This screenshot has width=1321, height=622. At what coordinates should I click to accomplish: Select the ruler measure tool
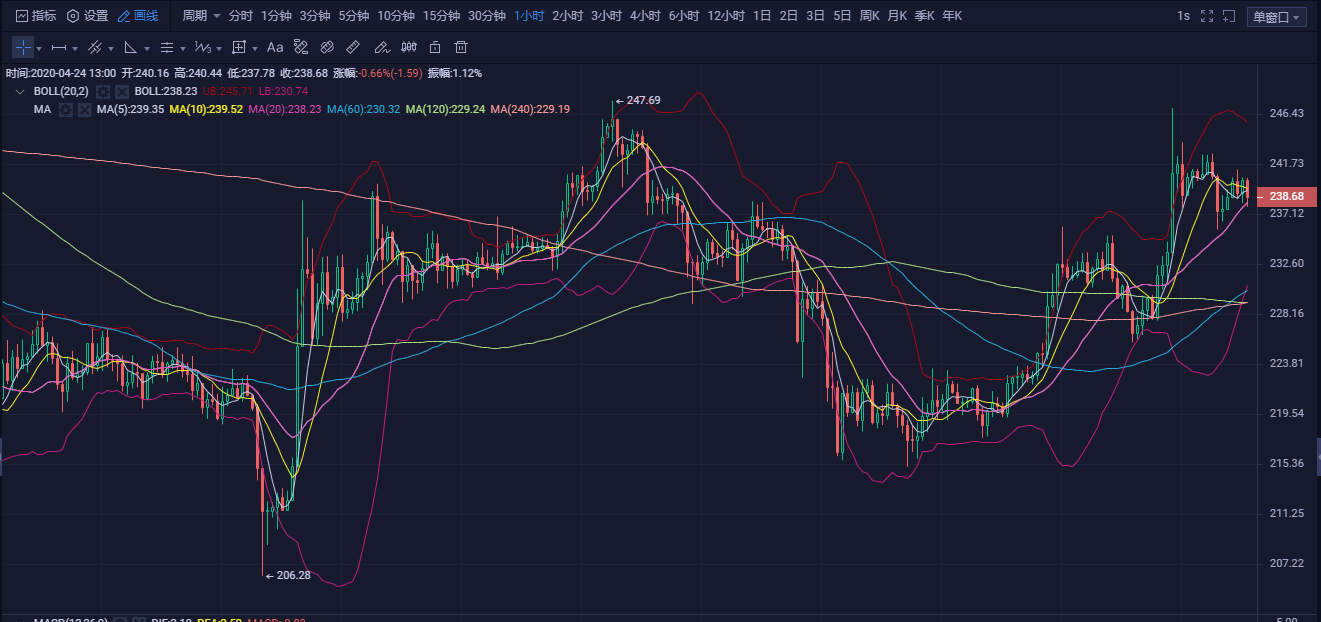pos(353,47)
